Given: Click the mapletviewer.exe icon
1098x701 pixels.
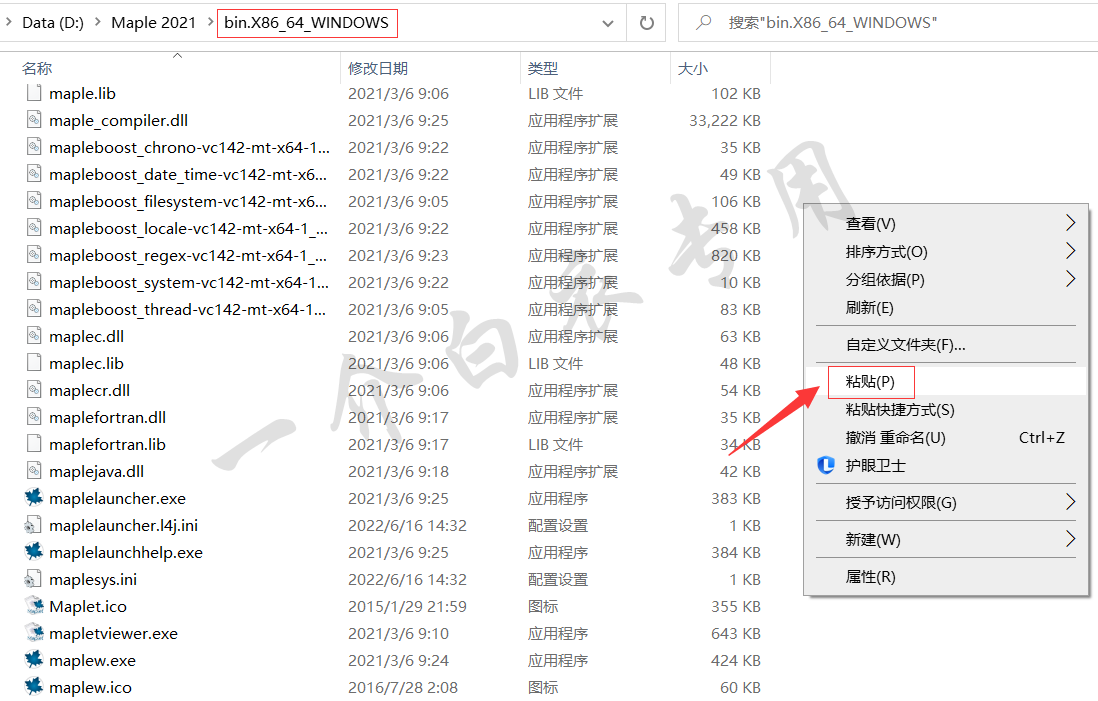Looking at the screenshot, I should (x=34, y=633).
